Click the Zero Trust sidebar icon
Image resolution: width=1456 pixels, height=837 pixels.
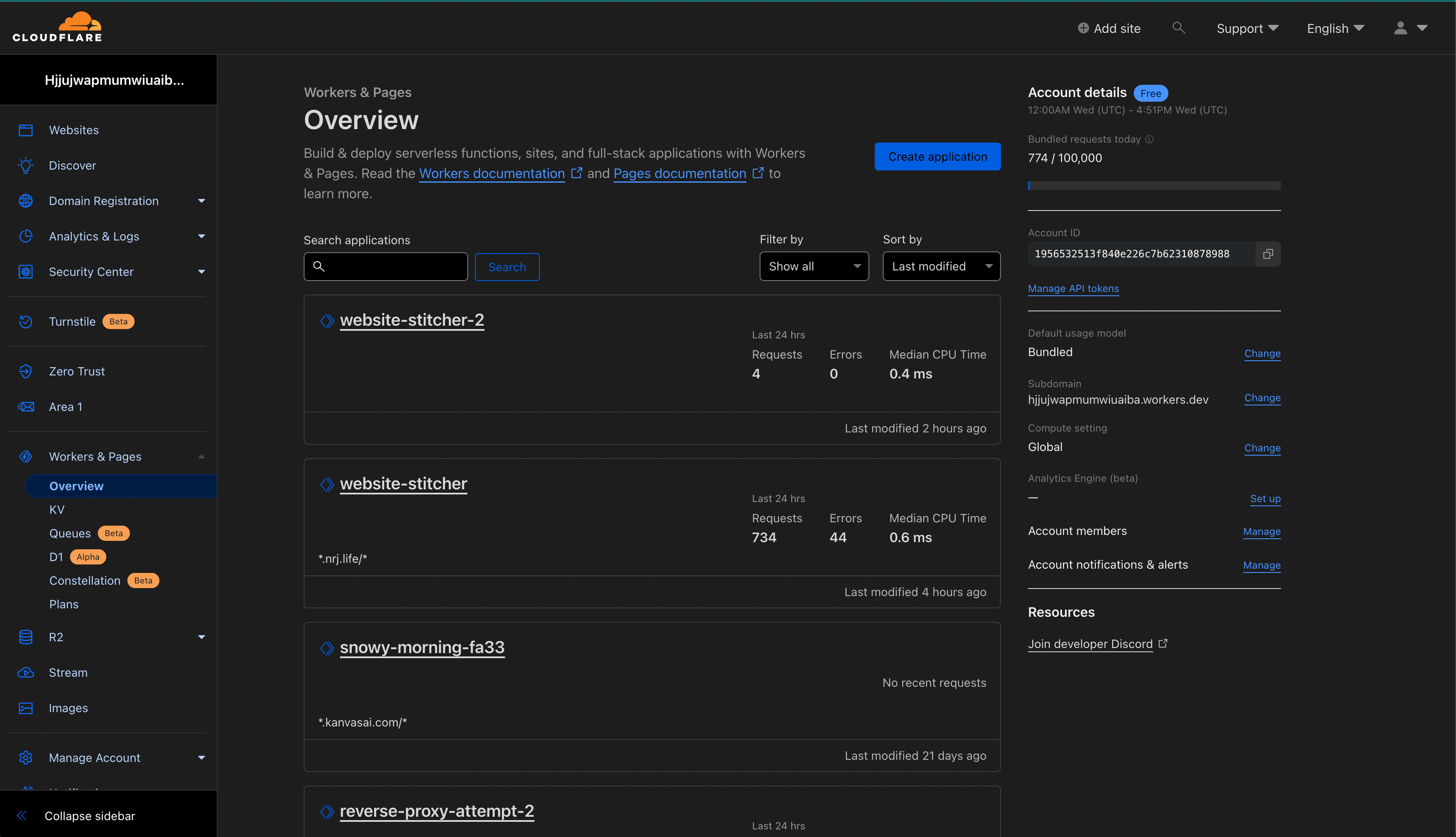coord(26,371)
